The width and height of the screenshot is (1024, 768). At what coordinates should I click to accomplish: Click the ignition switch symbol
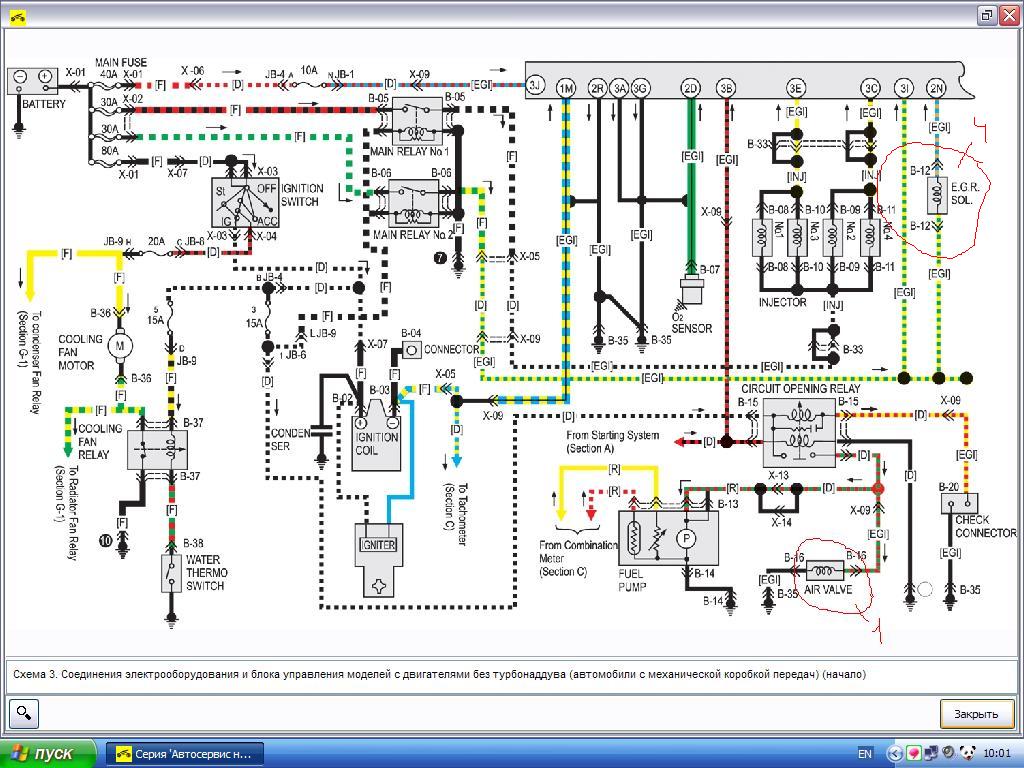[236, 203]
